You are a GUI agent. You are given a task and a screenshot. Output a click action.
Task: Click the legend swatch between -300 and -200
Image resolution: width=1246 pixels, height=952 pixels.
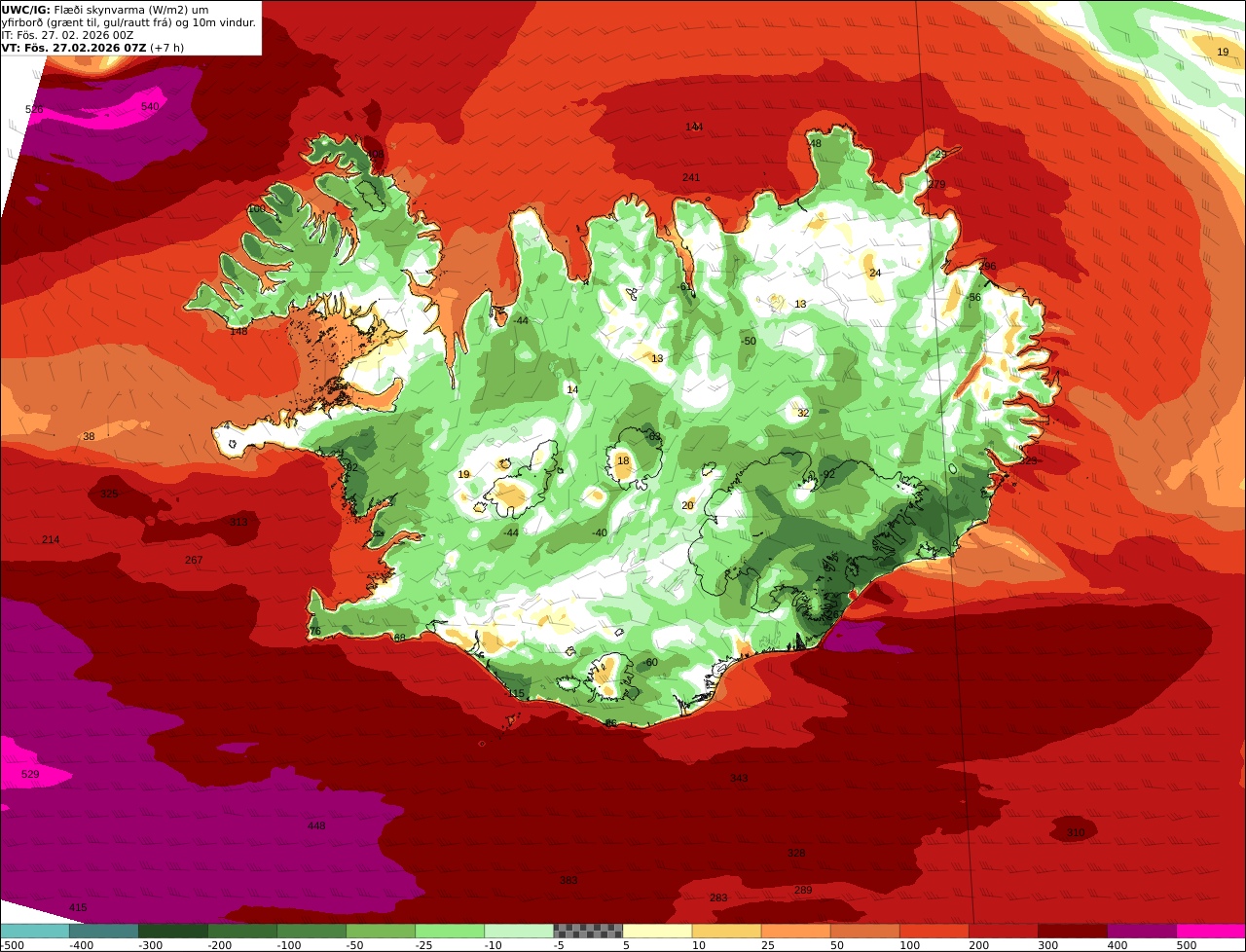coord(173,931)
